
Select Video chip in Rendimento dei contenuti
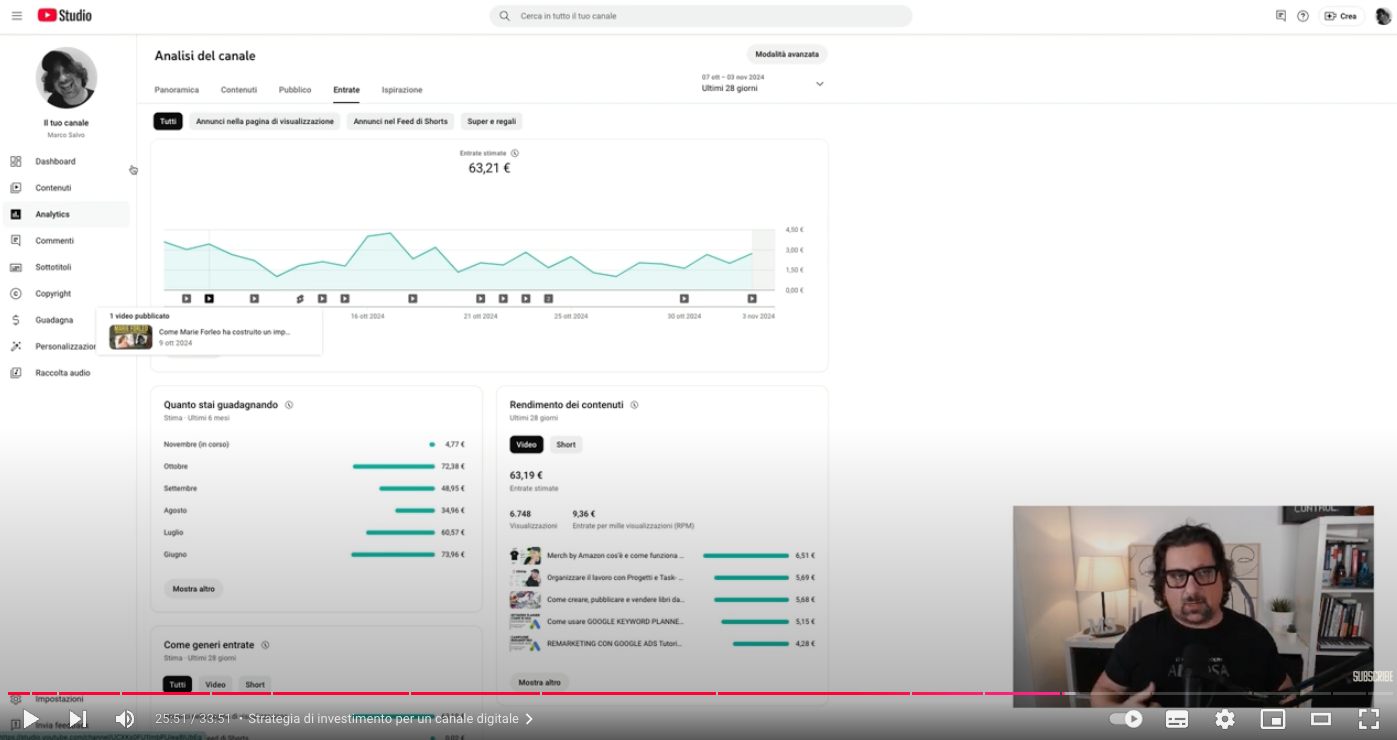526,445
